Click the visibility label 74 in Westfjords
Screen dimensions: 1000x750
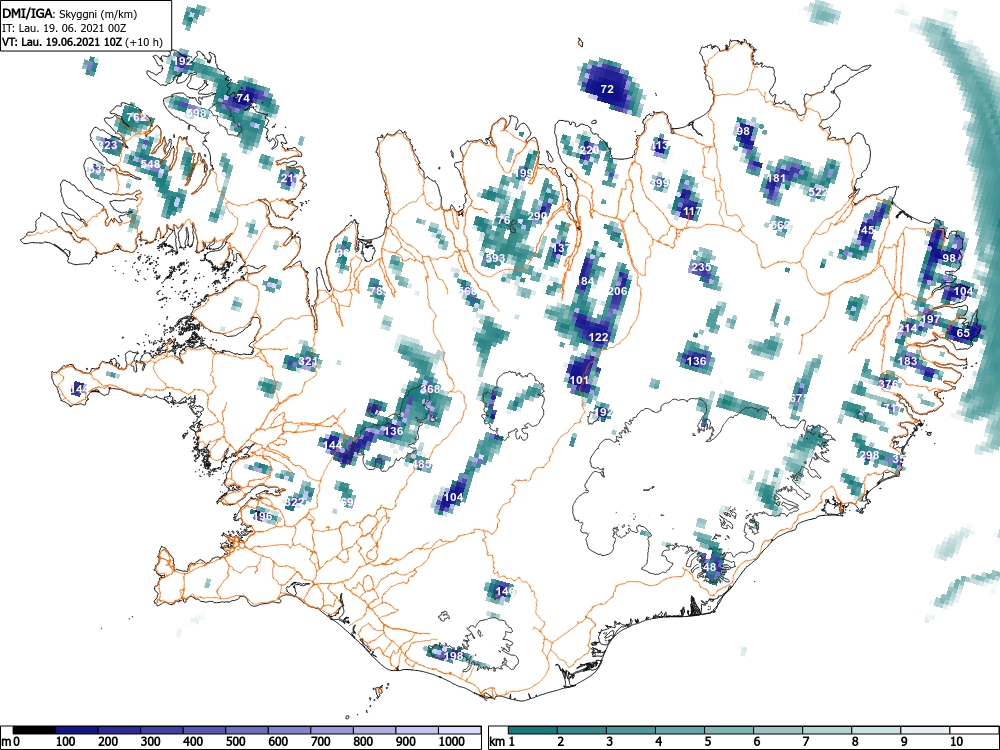pos(243,98)
